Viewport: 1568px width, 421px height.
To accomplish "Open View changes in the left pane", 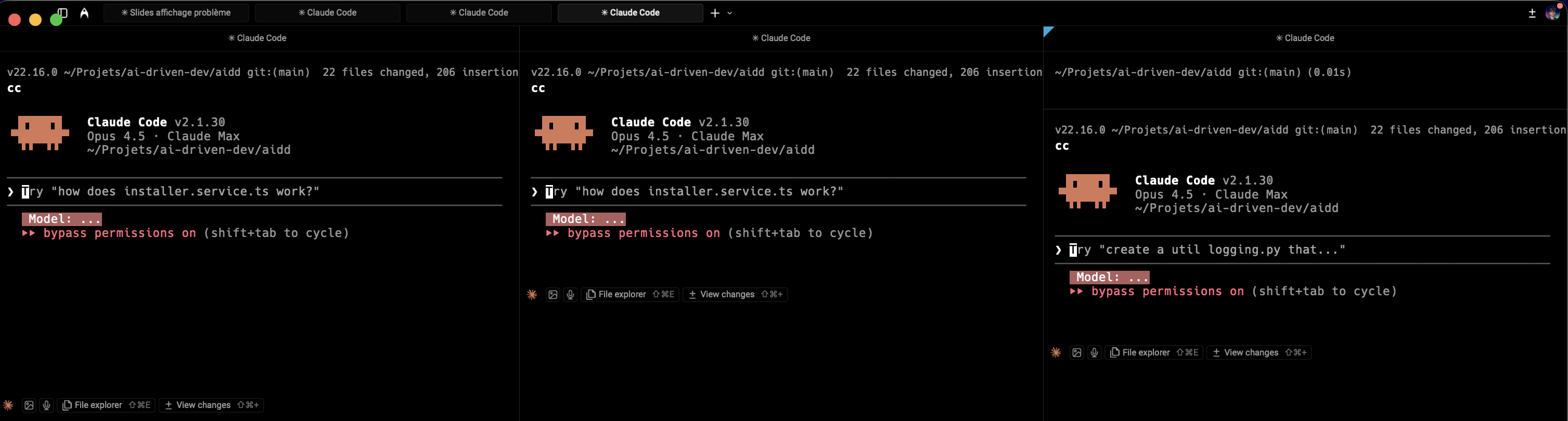I will (212, 405).
